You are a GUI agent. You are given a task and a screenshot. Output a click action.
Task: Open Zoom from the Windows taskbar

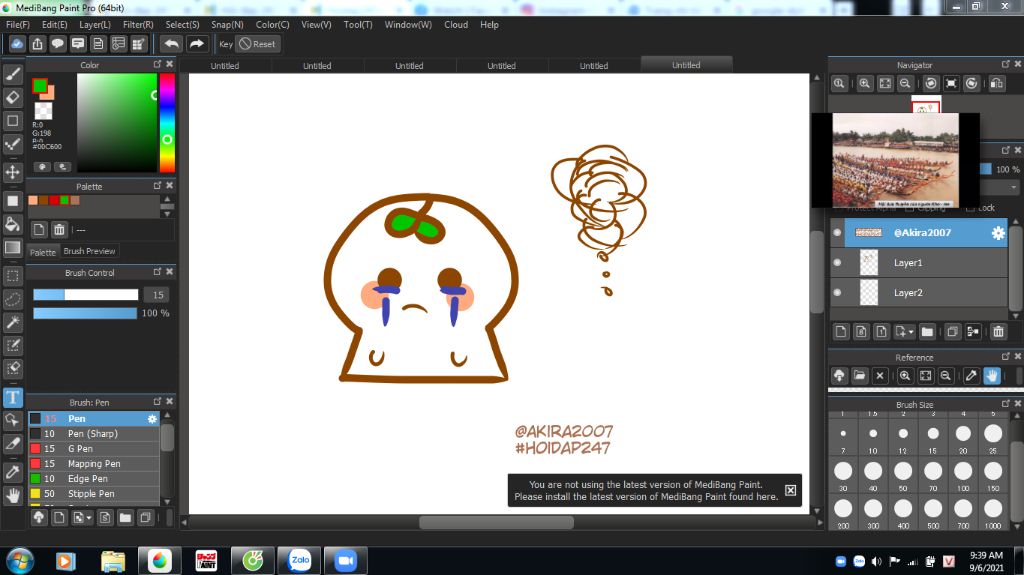click(345, 561)
